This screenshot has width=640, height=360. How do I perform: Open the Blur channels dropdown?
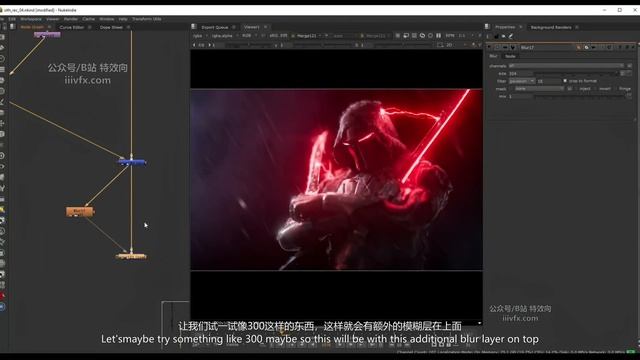pos(566,65)
